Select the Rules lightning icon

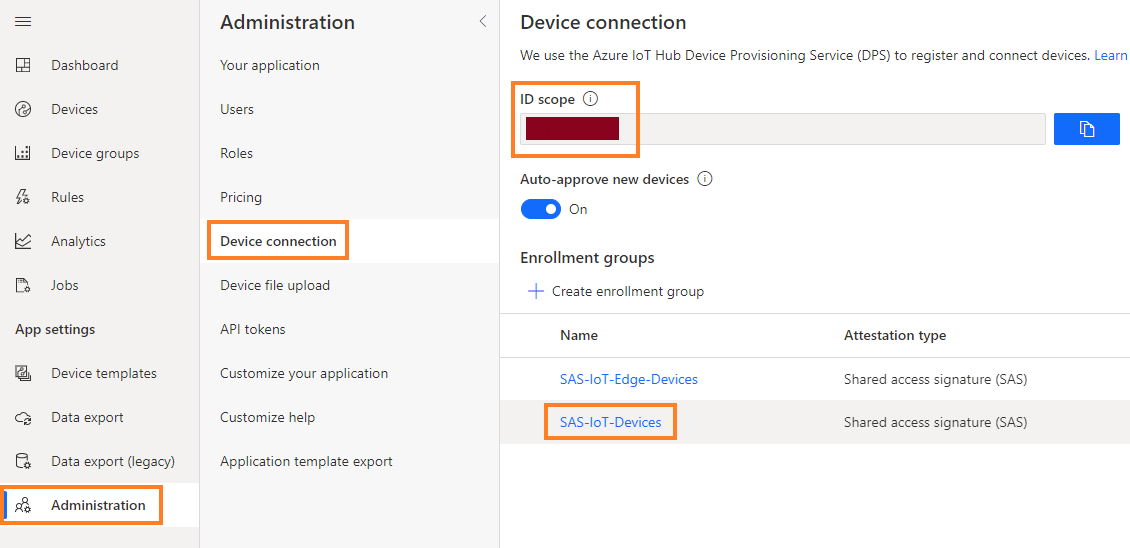pyautogui.click(x=23, y=198)
